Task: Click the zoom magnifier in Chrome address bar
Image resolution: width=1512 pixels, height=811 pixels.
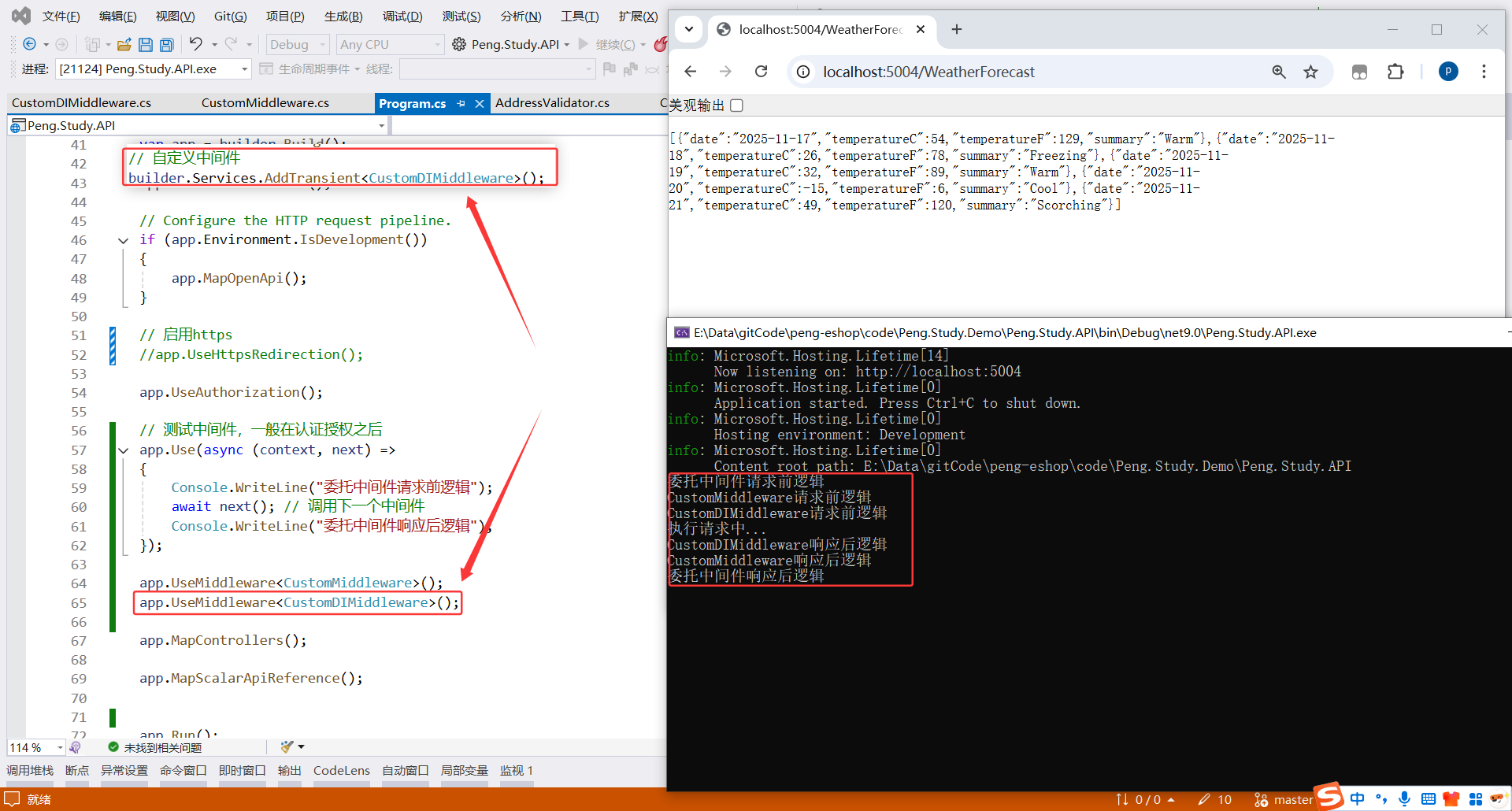Action: pos(1279,72)
